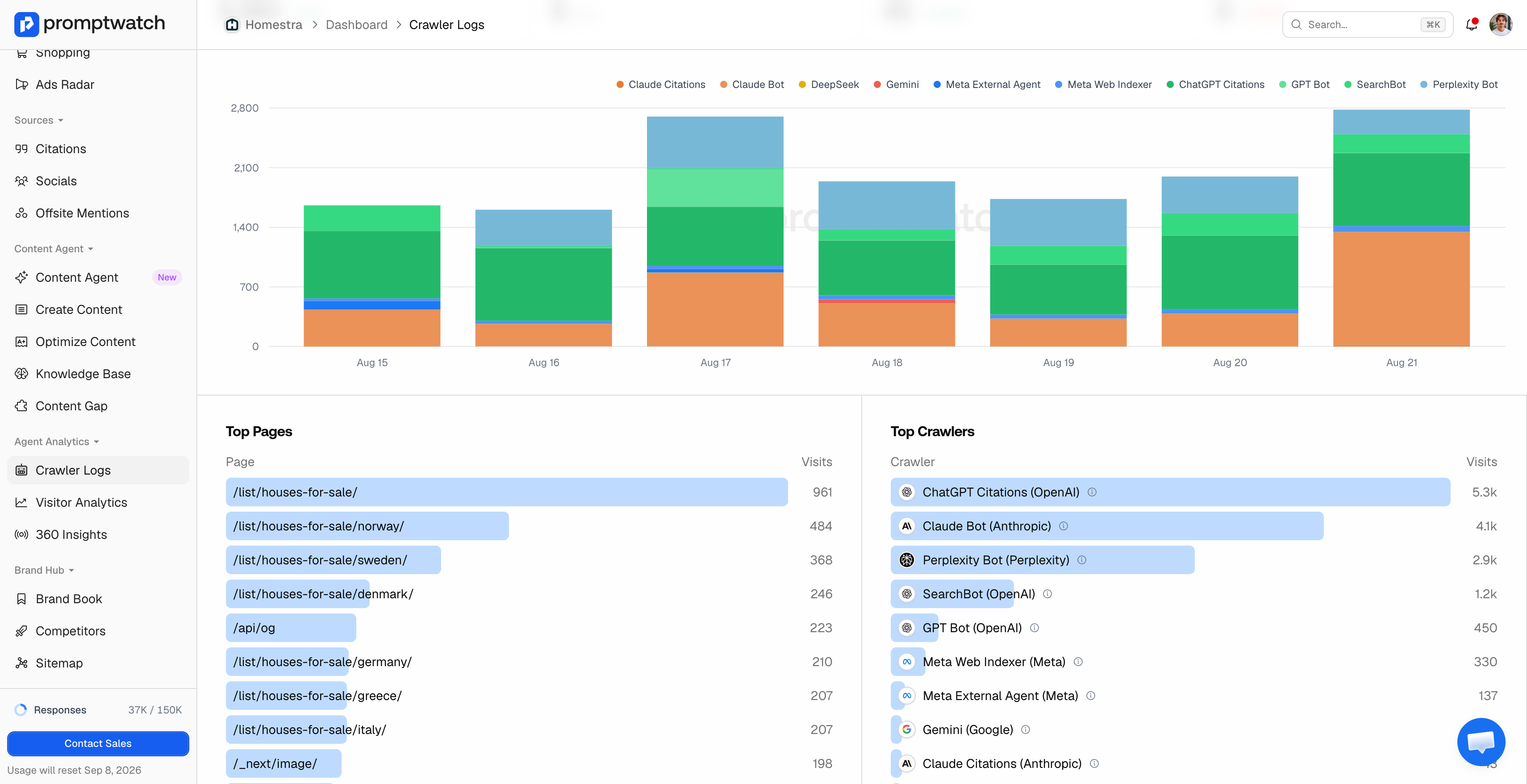Screen dimensions: 1527x784
Task: Toggle Meta Web Indexer legend series
Action: [1103, 84]
